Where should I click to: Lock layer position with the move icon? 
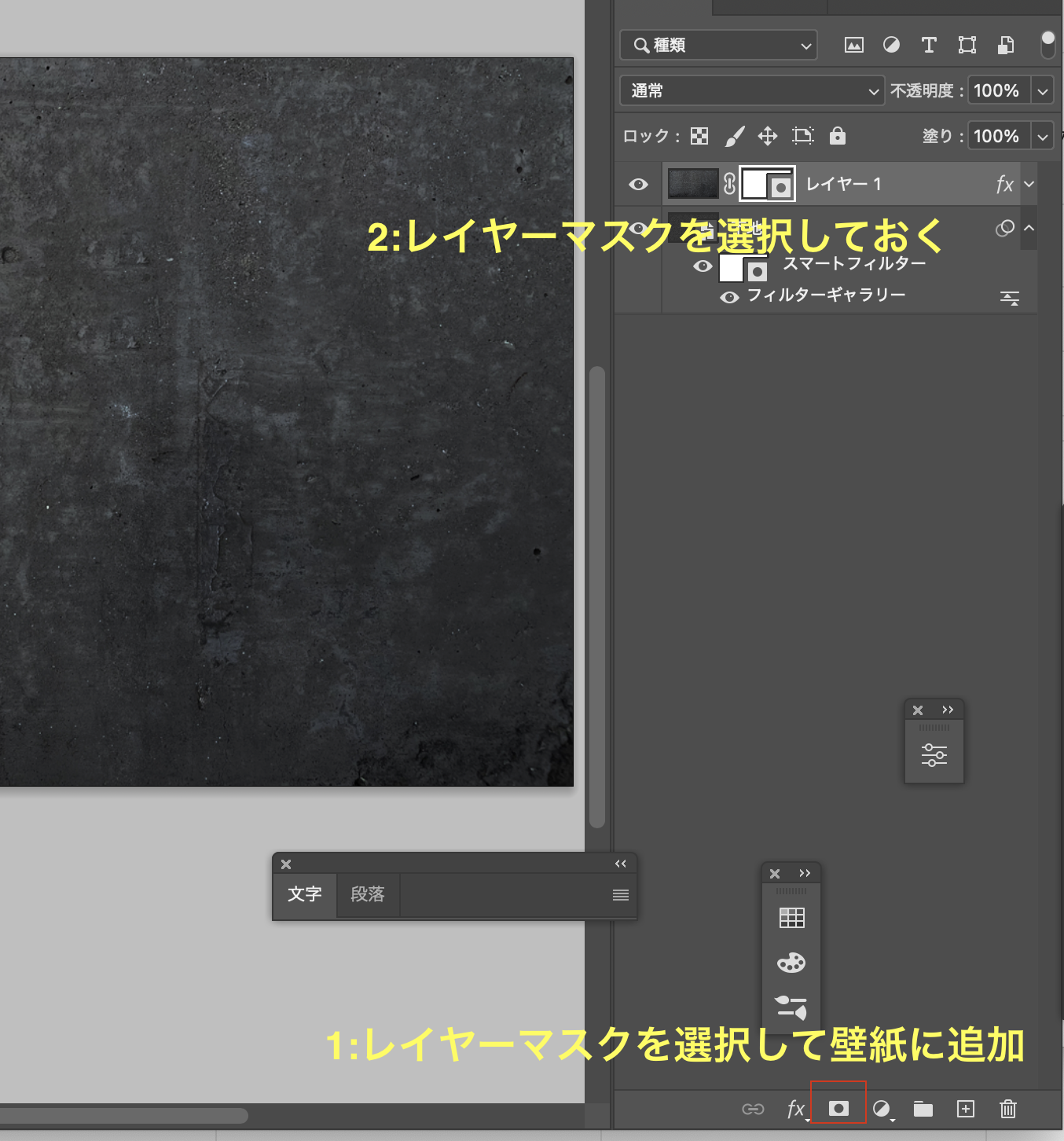768,137
